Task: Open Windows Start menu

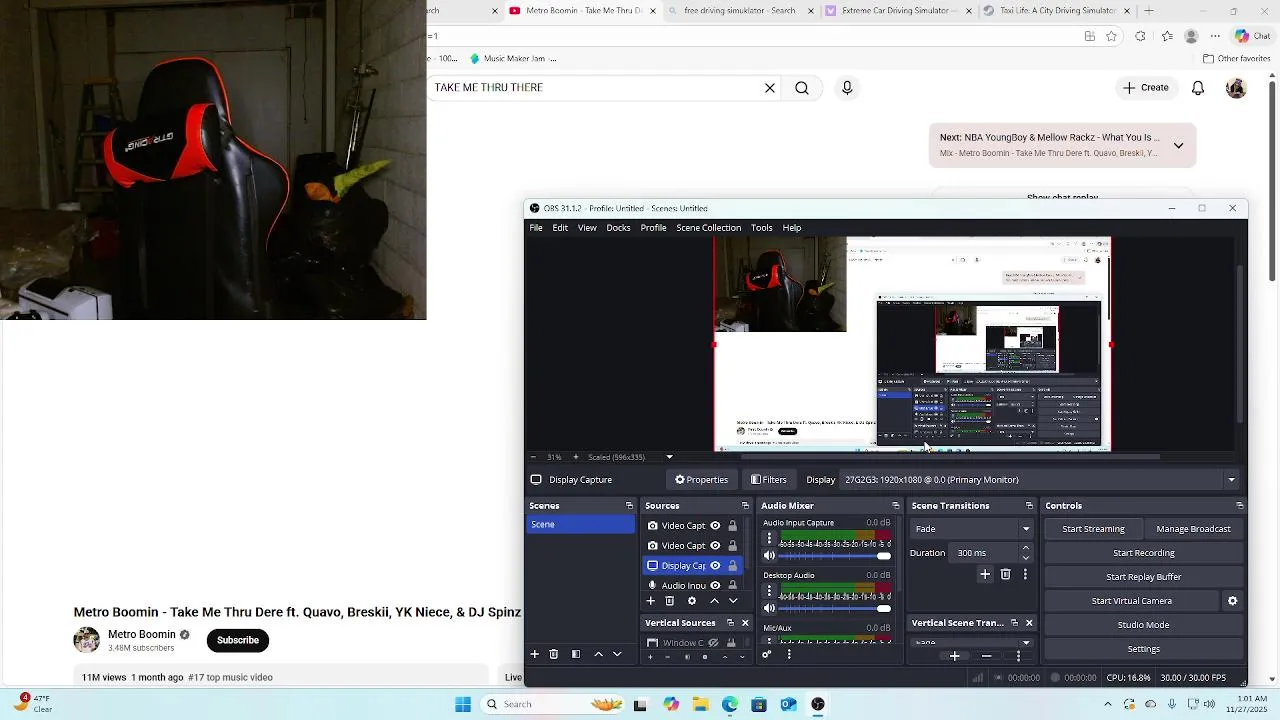Action: point(463,704)
